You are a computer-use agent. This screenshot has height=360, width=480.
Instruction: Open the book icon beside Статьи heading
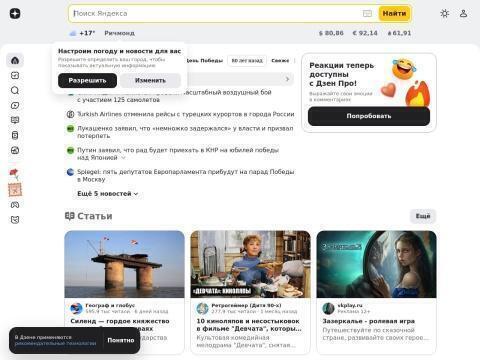click(69, 216)
